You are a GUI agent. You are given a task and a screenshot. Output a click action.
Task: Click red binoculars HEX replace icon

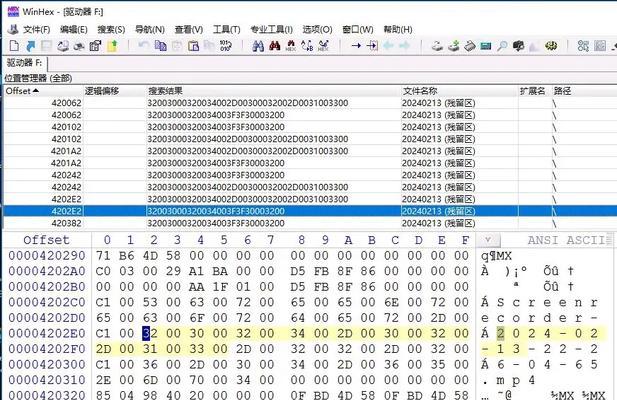(x=291, y=46)
